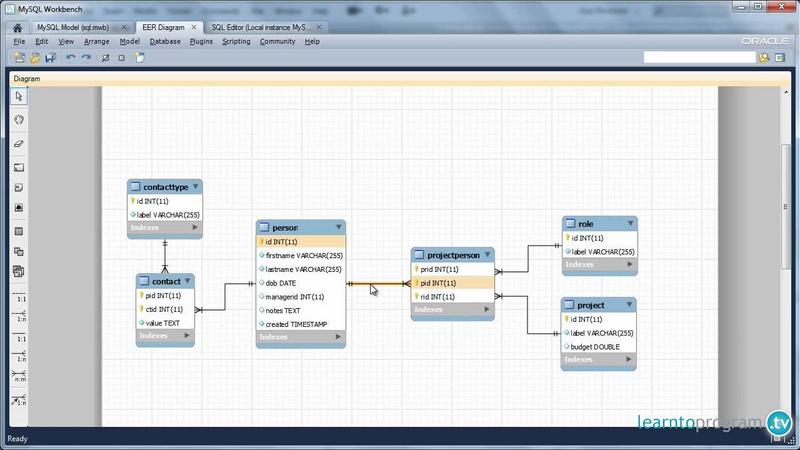Select the new table tool

coord(19,232)
